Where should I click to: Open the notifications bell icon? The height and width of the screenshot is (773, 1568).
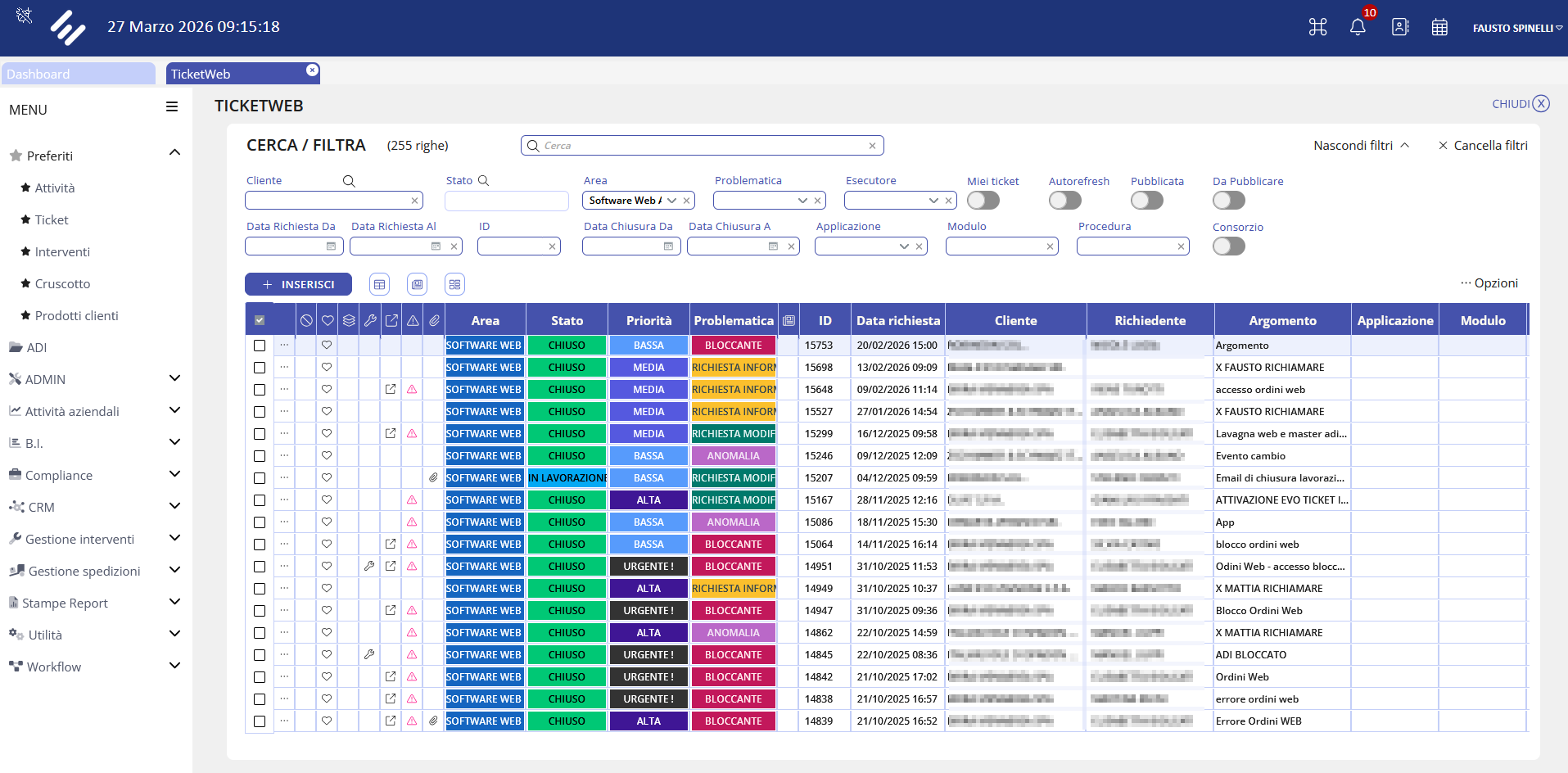1357,27
